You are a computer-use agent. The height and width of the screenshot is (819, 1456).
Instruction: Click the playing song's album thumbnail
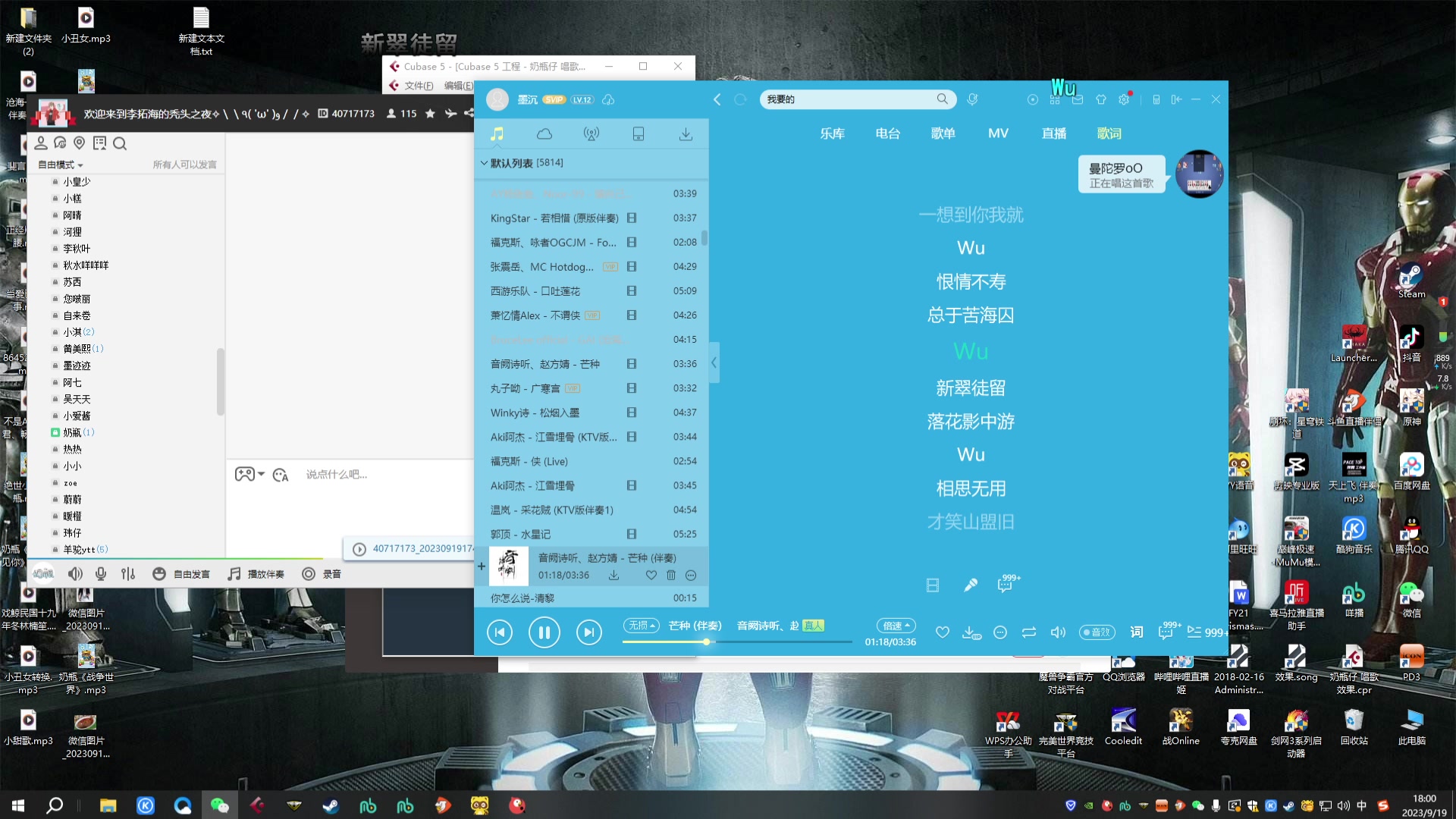tap(508, 566)
